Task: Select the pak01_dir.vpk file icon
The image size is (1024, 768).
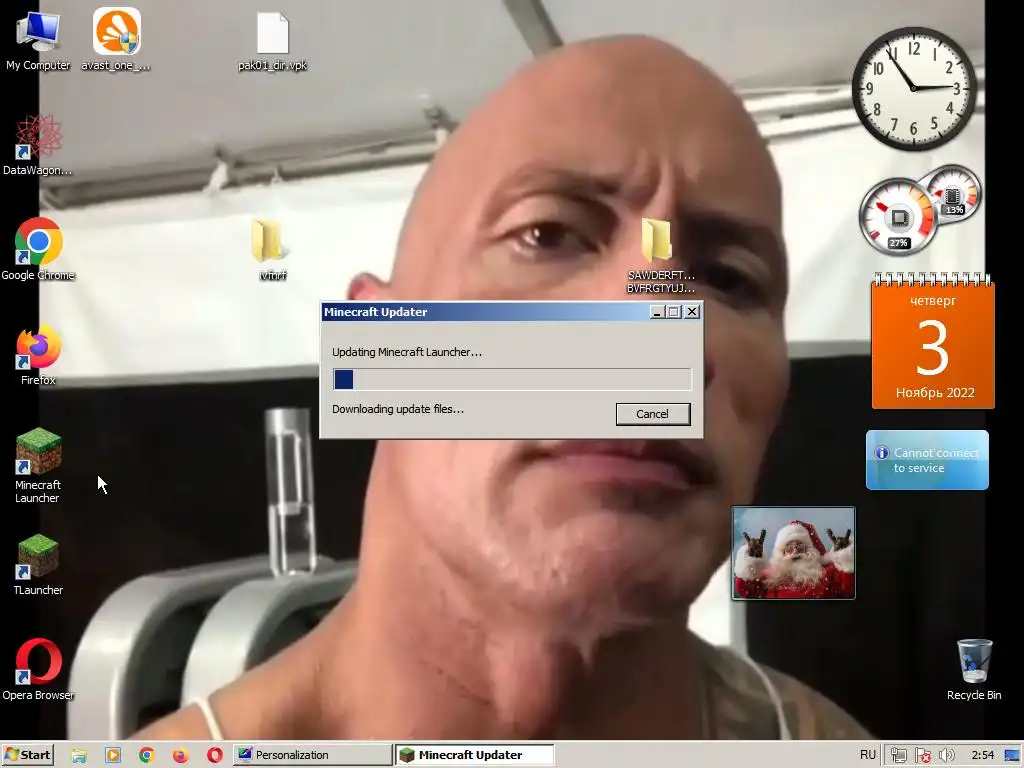Action: [x=272, y=40]
